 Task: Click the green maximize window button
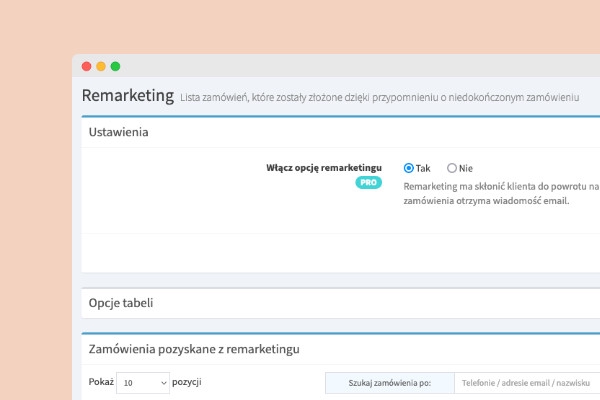click(115, 66)
